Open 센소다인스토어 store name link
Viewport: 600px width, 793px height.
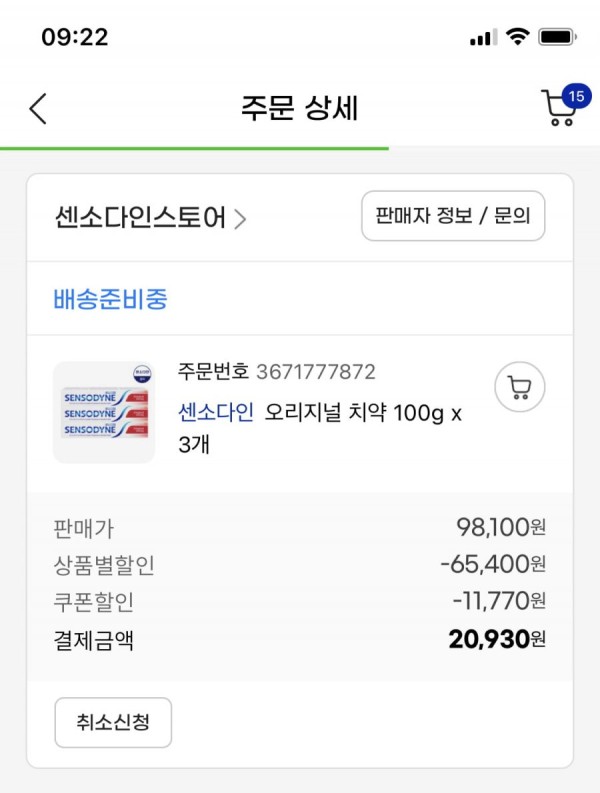point(140,218)
